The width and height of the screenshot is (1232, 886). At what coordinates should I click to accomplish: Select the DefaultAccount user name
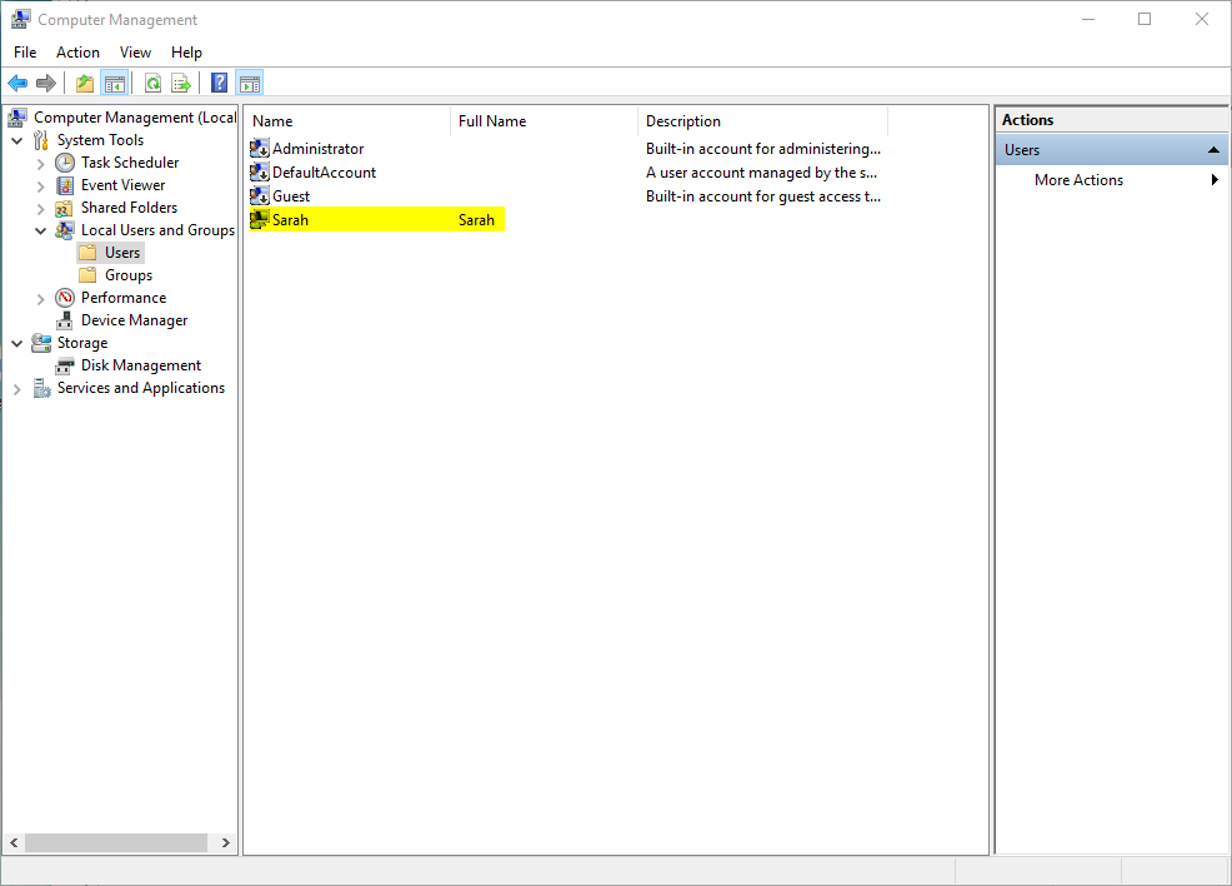coord(324,172)
